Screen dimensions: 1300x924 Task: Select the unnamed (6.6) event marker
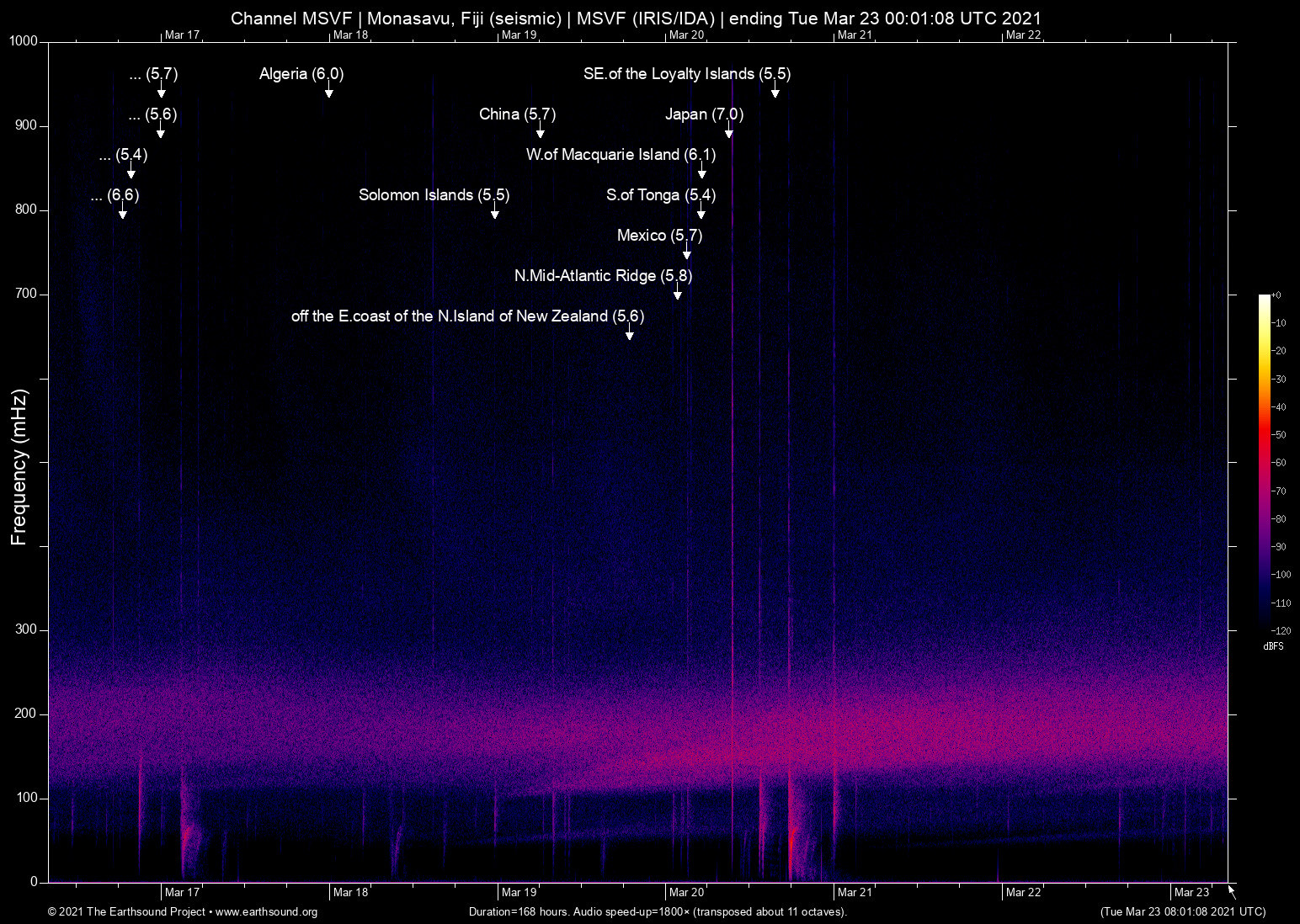[x=115, y=195]
